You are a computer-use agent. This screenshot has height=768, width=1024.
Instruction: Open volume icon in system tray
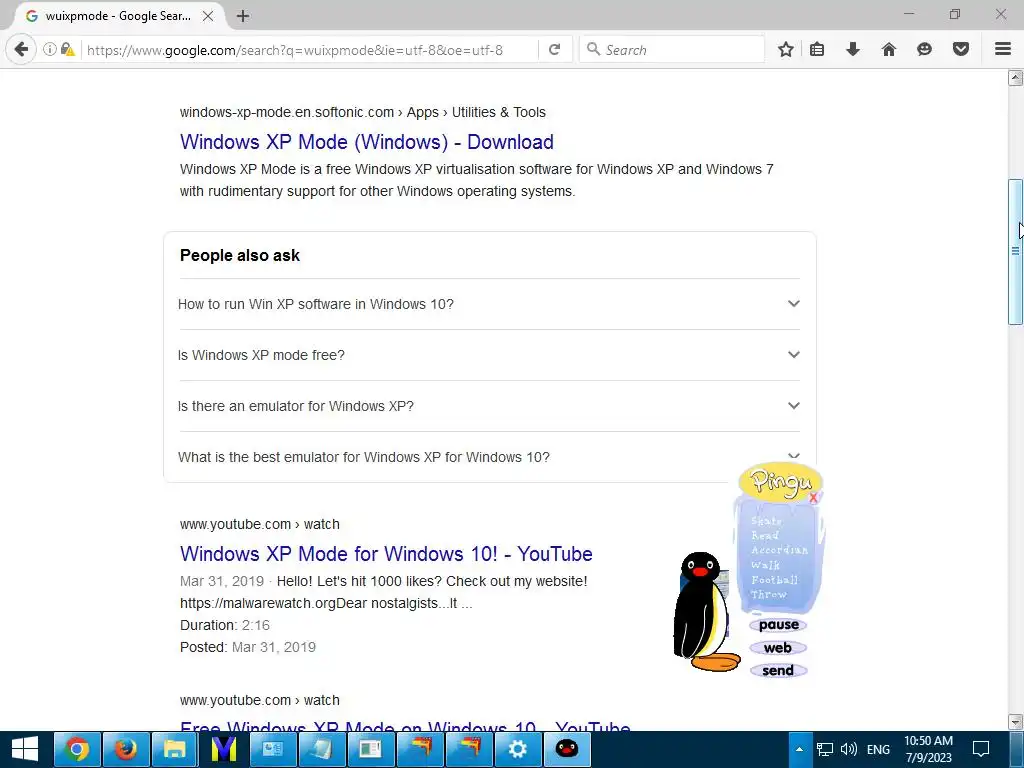(x=848, y=749)
